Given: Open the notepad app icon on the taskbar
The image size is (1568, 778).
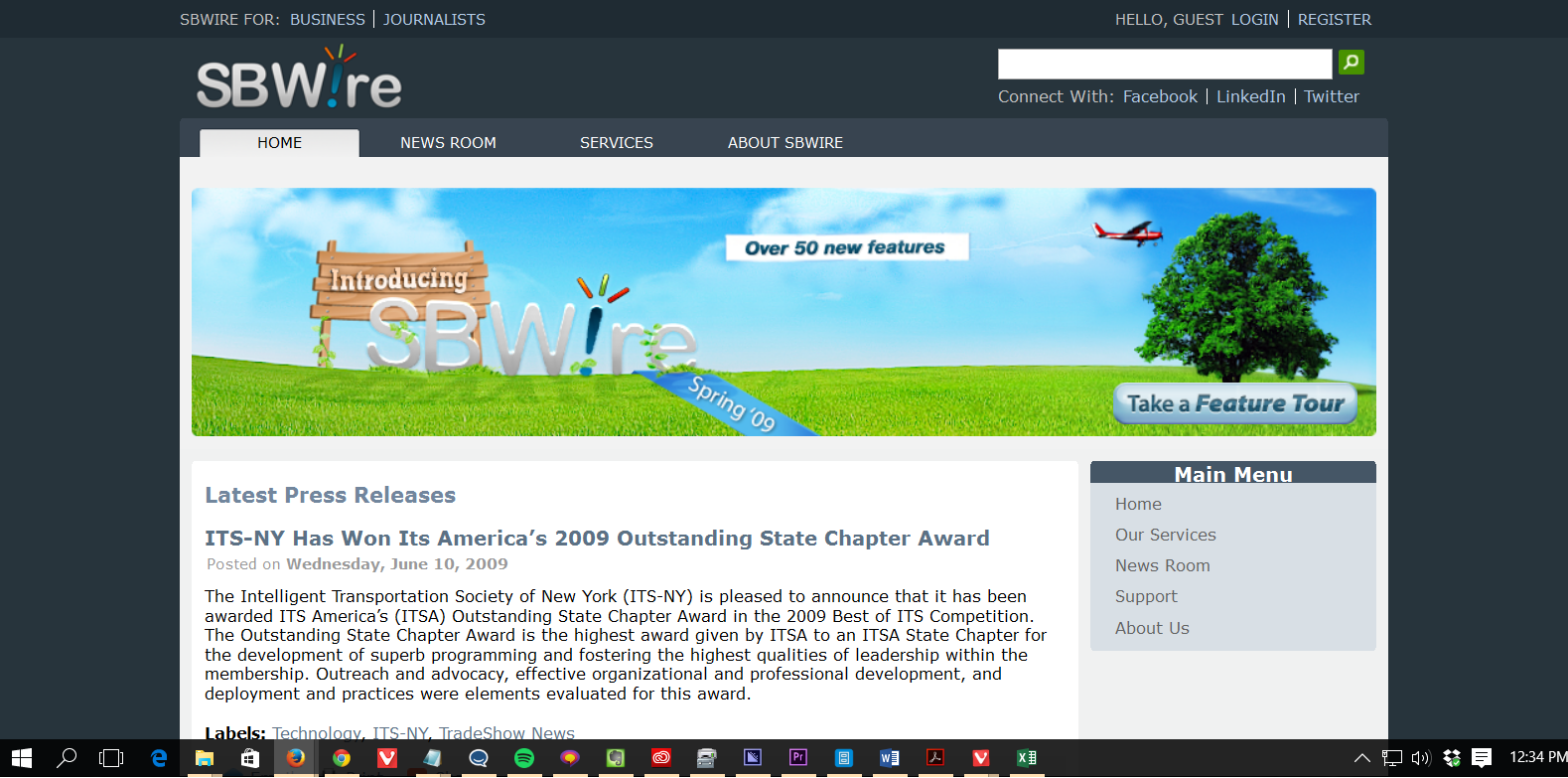Looking at the screenshot, I should (x=433, y=758).
